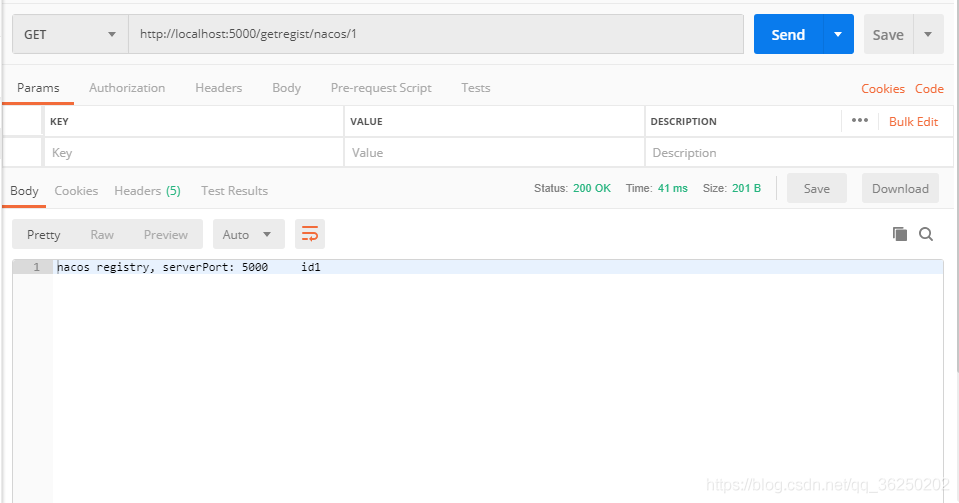
Task: Click the KEY column header
Action: [59, 121]
